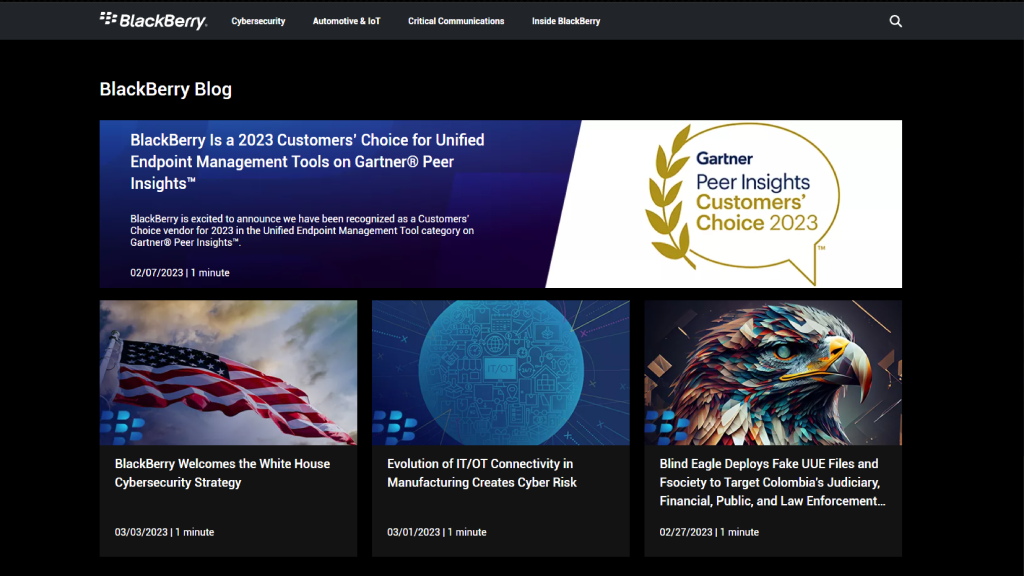Open the Automotive & IoT menu

pyautogui.click(x=346, y=21)
